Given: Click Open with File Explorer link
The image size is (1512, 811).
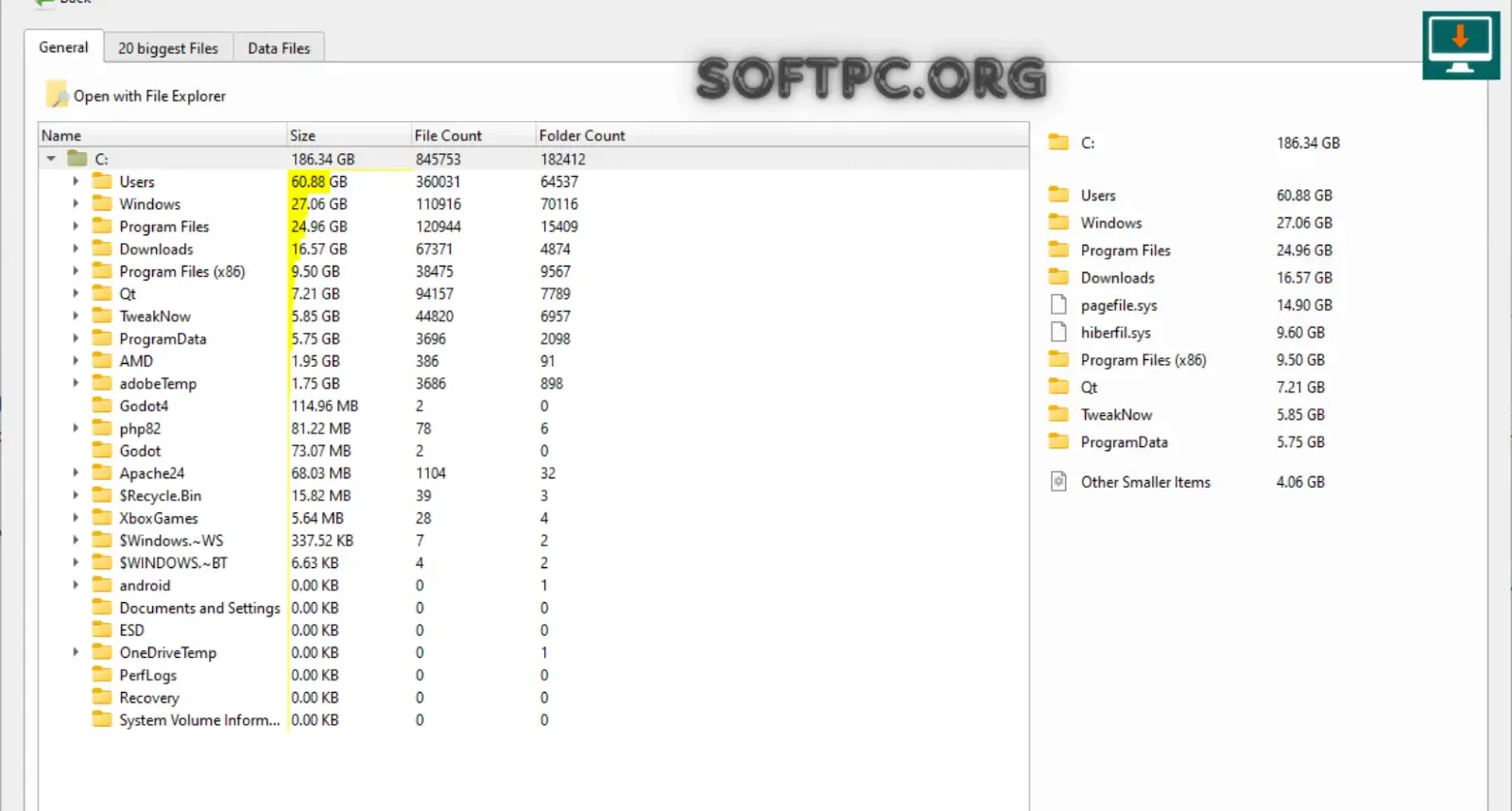Looking at the screenshot, I should click(149, 95).
